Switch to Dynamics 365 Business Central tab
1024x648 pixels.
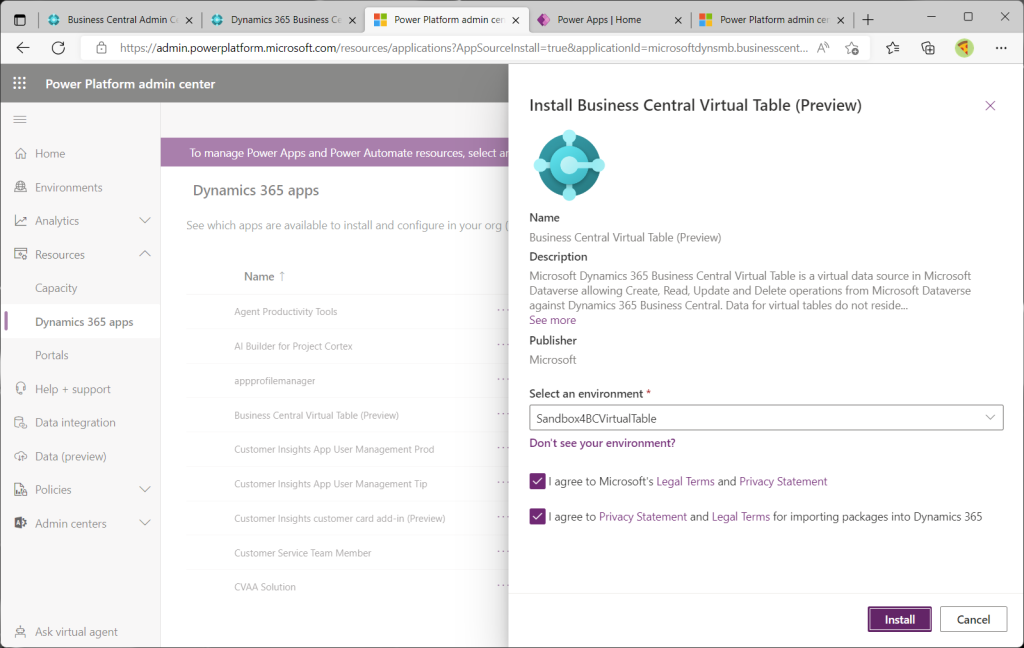point(283,20)
